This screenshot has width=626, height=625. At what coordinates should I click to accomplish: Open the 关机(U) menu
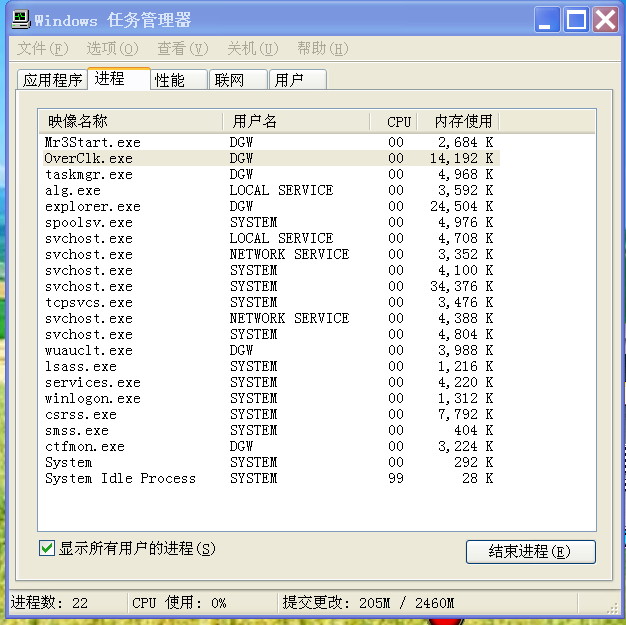click(x=252, y=48)
